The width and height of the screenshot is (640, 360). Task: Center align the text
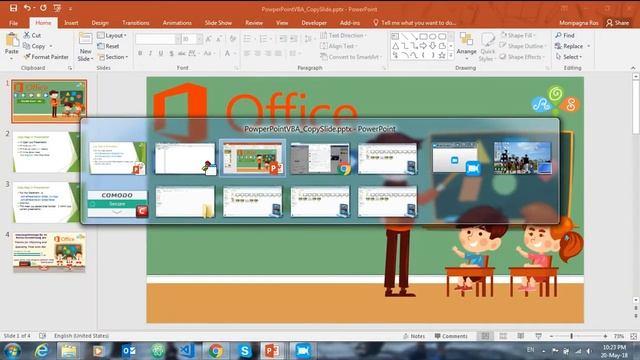coord(258,53)
